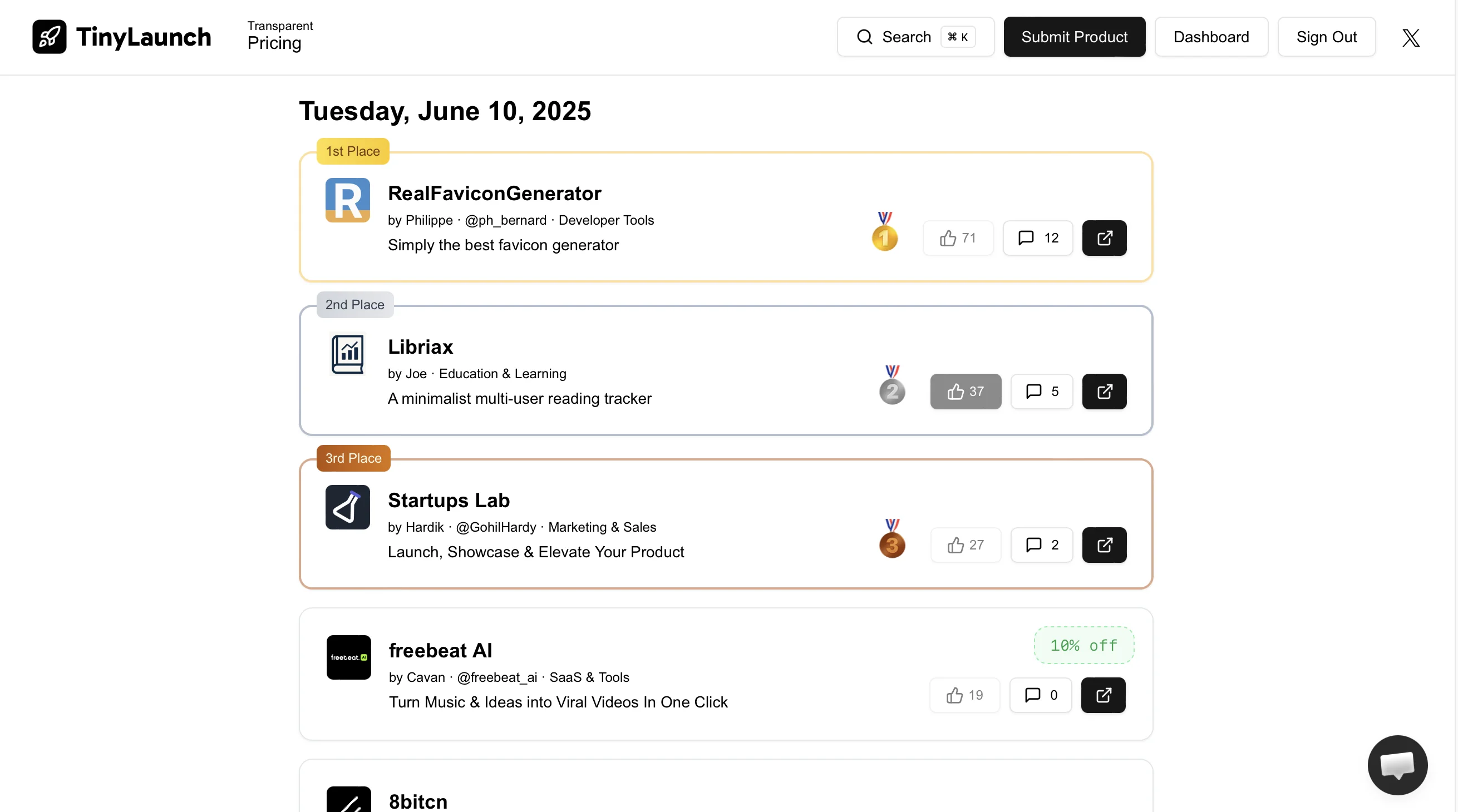Remove upvote on Libriax (37)
The height and width of the screenshot is (812, 1458).
(965, 392)
